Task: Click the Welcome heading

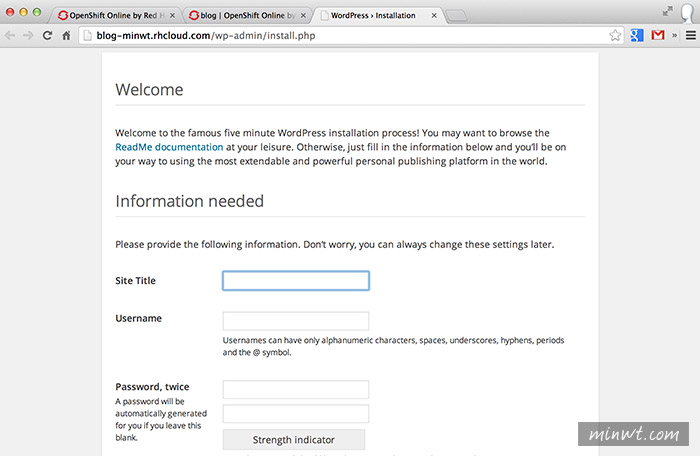Action: pyautogui.click(x=149, y=90)
